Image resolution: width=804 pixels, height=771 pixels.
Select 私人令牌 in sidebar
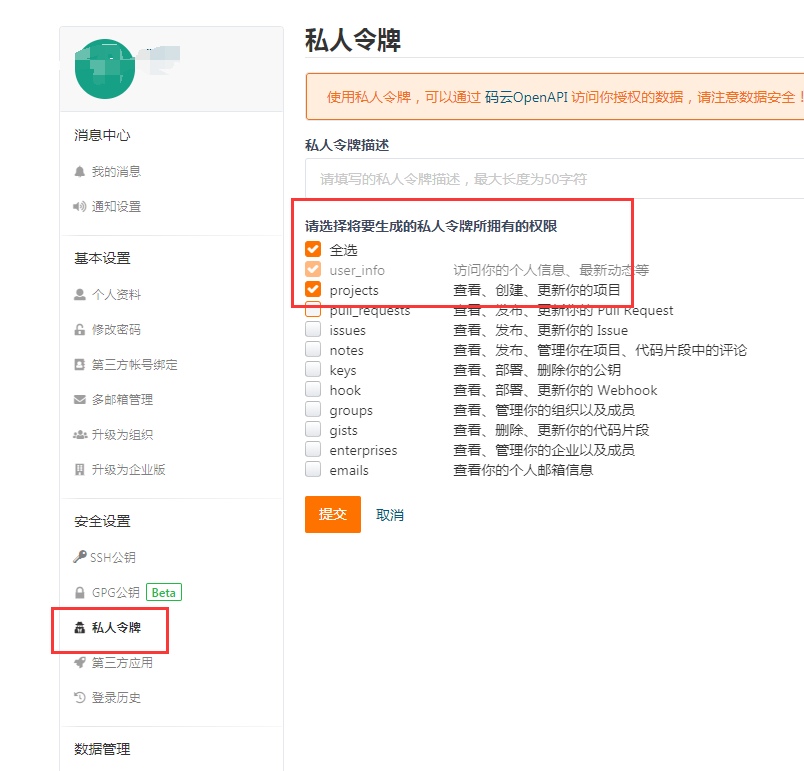tap(116, 627)
